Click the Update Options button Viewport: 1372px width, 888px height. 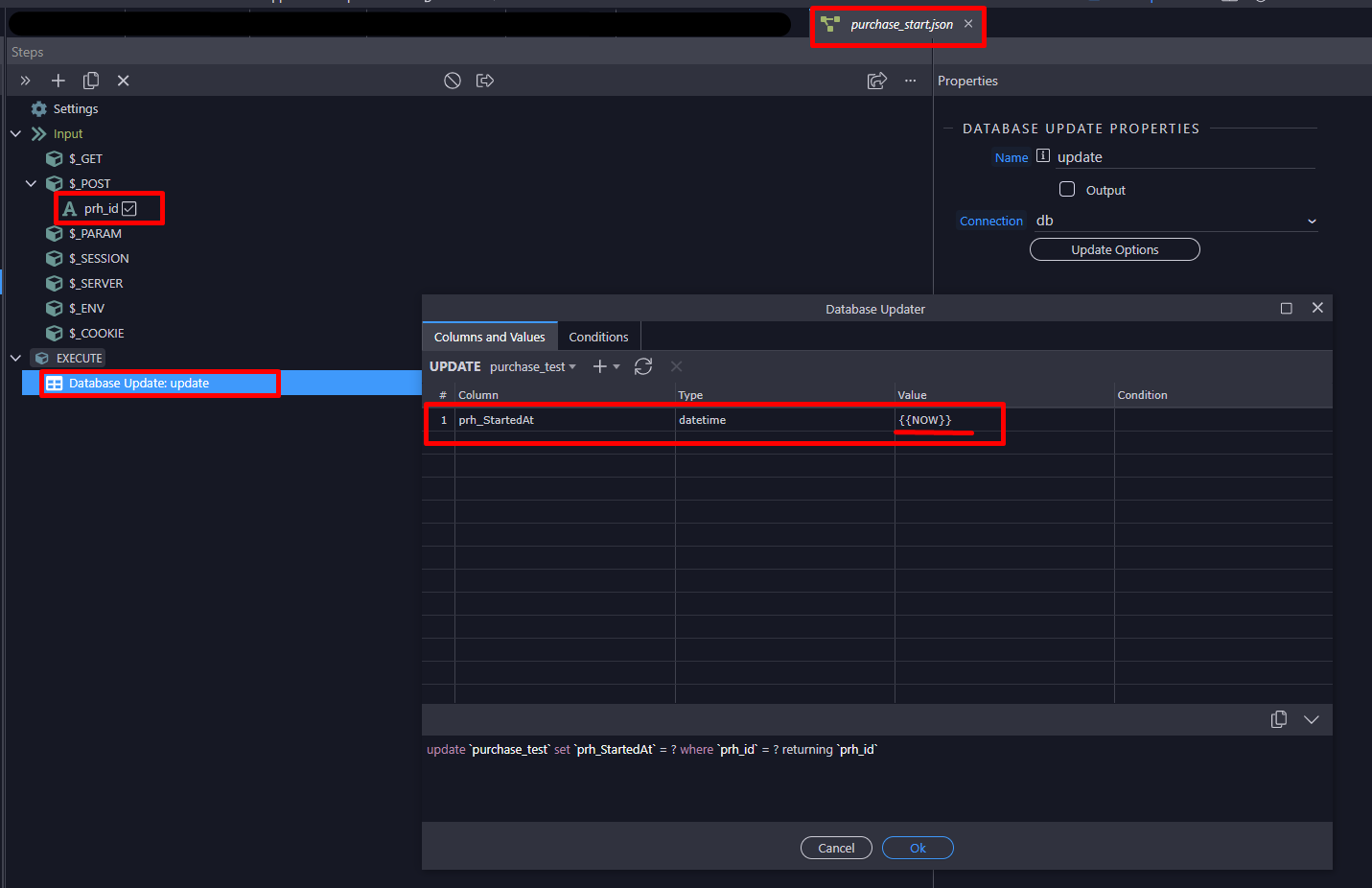tap(1114, 249)
